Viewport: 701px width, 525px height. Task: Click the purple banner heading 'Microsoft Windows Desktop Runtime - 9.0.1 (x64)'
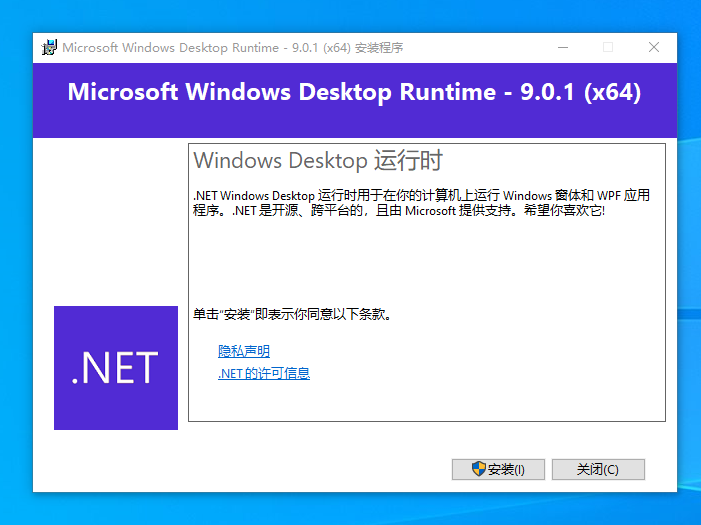[354, 92]
